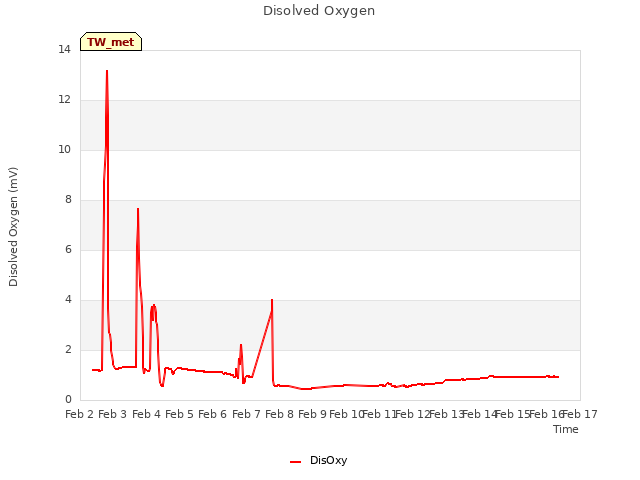Image resolution: width=640 pixels, height=480 pixels.
Task: Click the Disolved Oxygen chart title
Action: click(319, 11)
